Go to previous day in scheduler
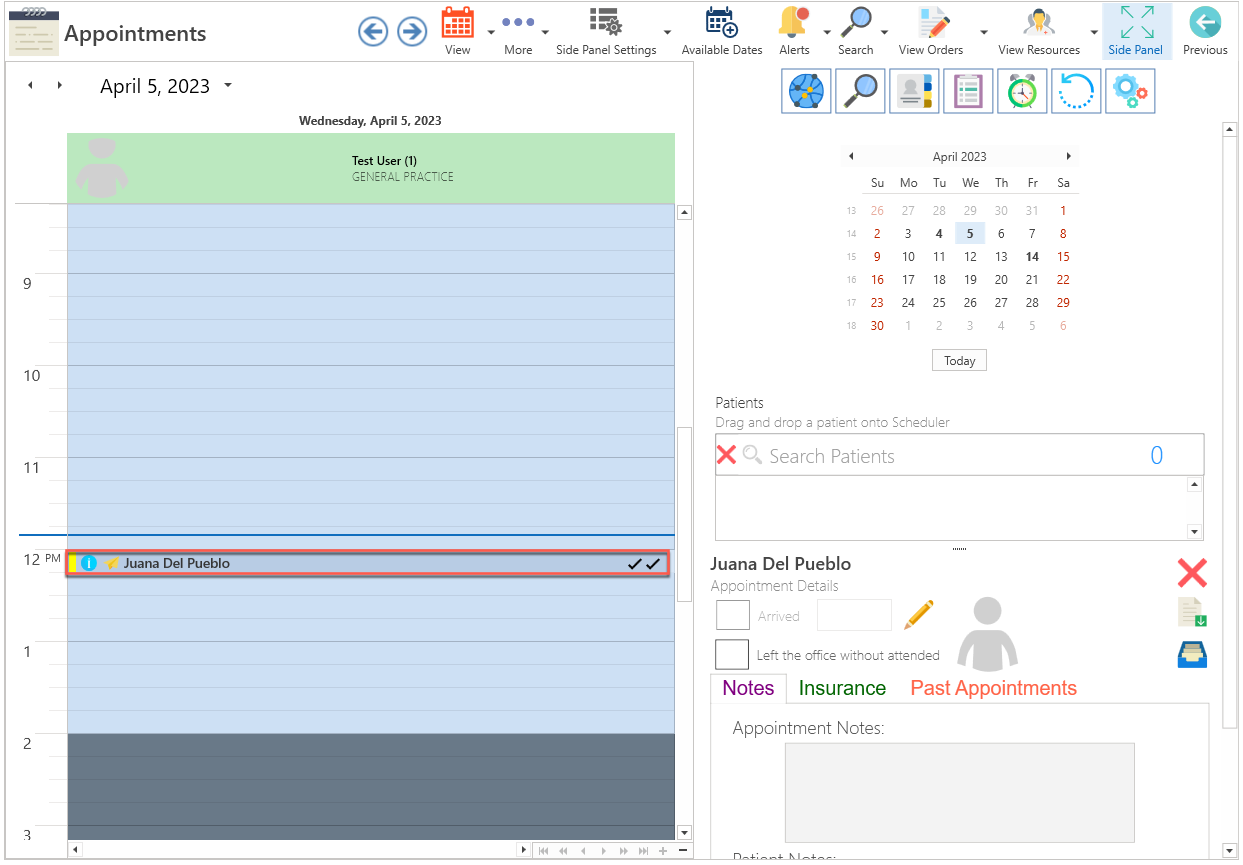 point(30,86)
